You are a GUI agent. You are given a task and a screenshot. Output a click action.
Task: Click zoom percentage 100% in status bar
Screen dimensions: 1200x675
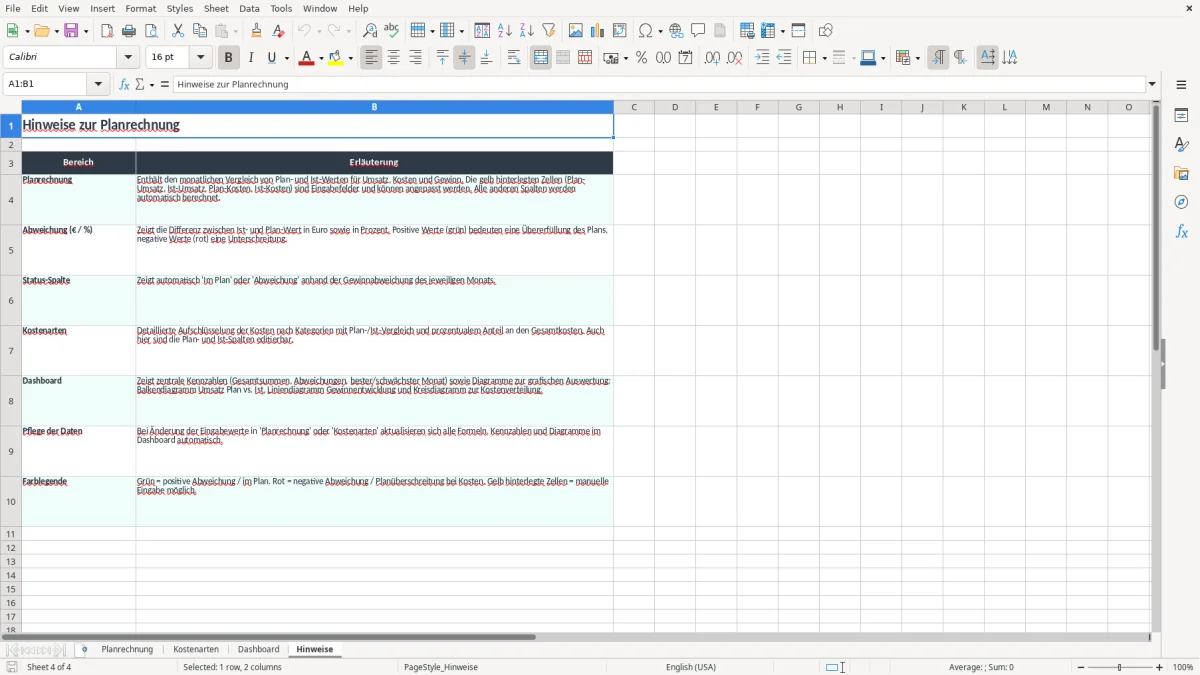(1183, 667)
